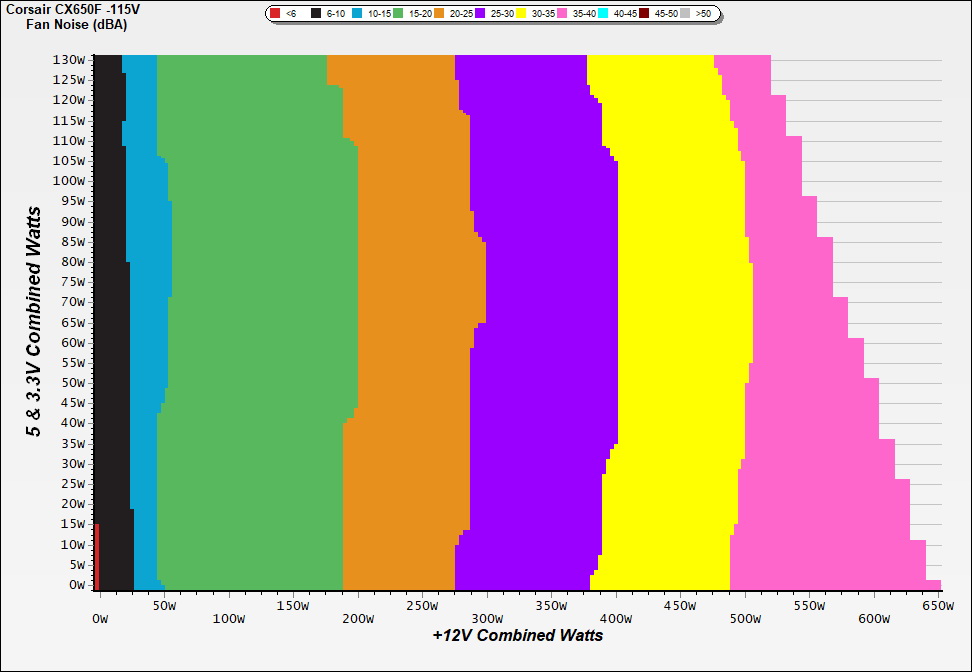Click the pink 35-40 legend swatch
Screen dimensions: 972x672
(x=563, y=14)
